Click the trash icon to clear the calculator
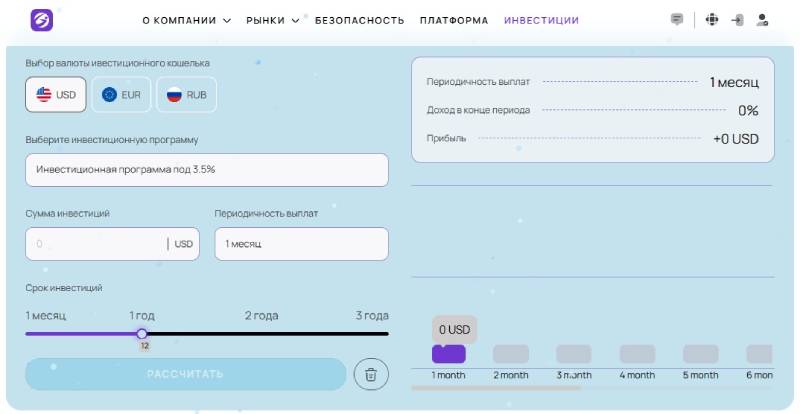The image size is (800, 414). (x=370, y=374)
